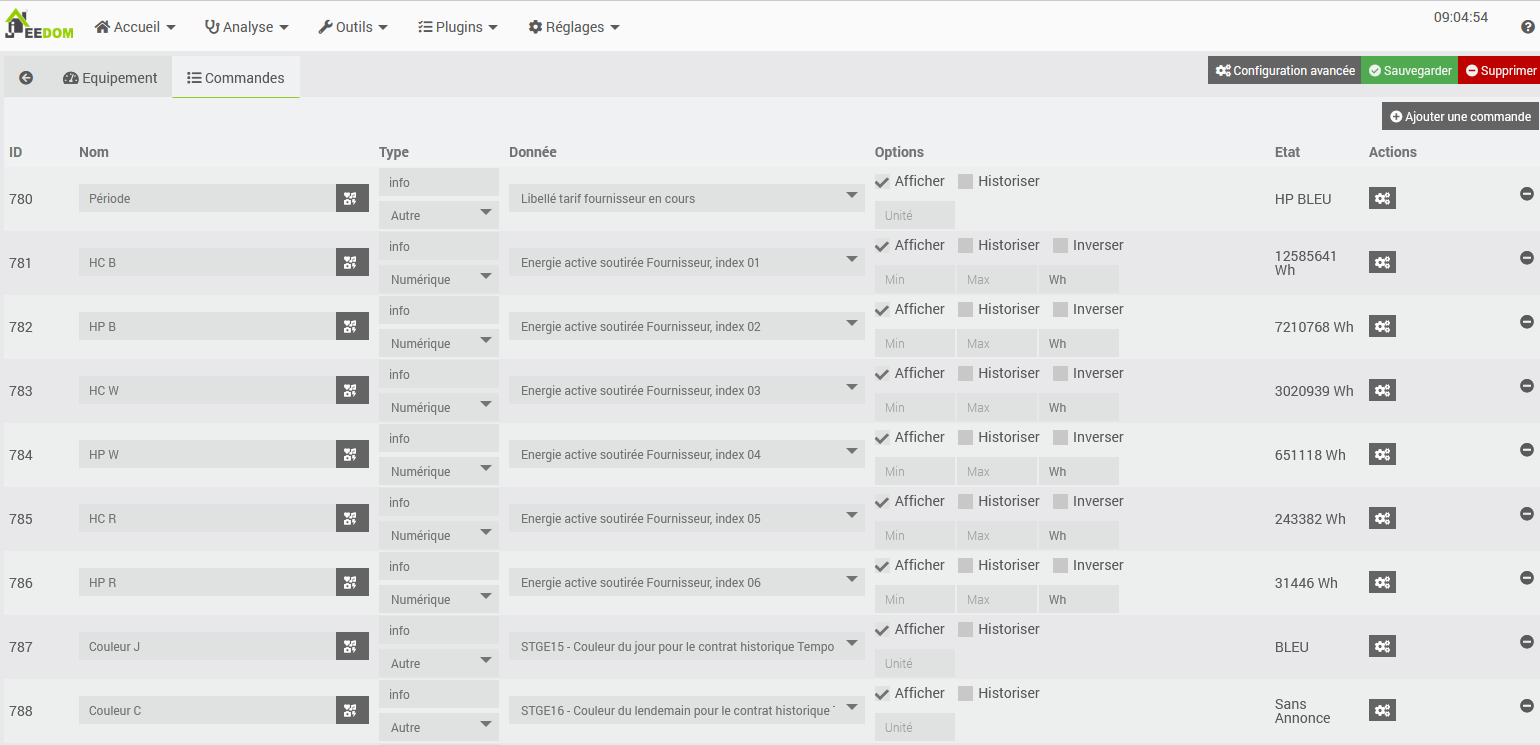Click Ajouter une commande button
Image resolution: width=1540 pixels, height=745 pixels.
point(1460,116)
